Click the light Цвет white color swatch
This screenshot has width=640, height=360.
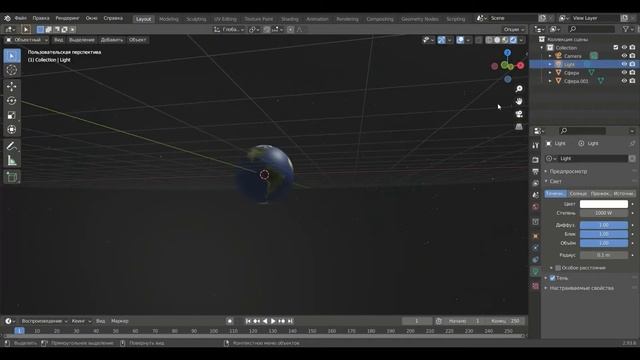[x=604, y=204]
